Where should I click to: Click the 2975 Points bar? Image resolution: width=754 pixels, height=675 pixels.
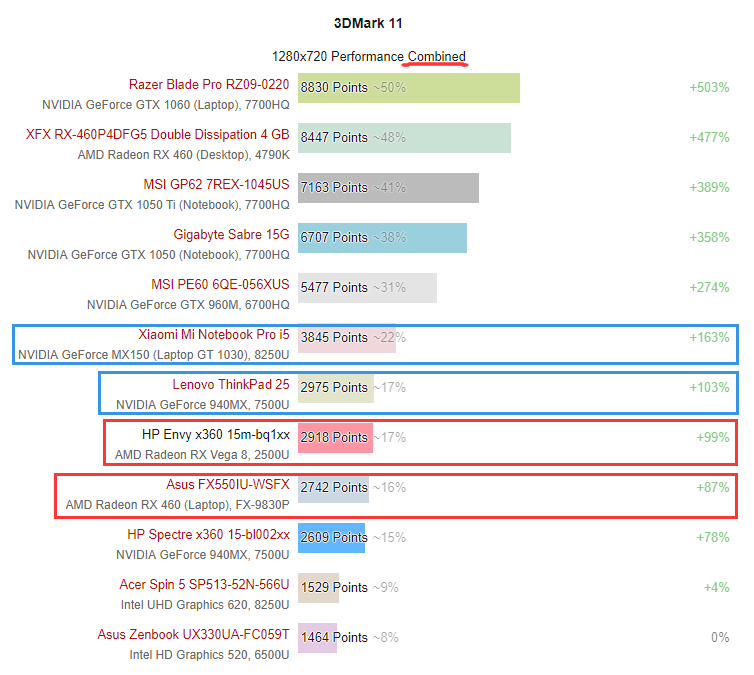point(336,388)
